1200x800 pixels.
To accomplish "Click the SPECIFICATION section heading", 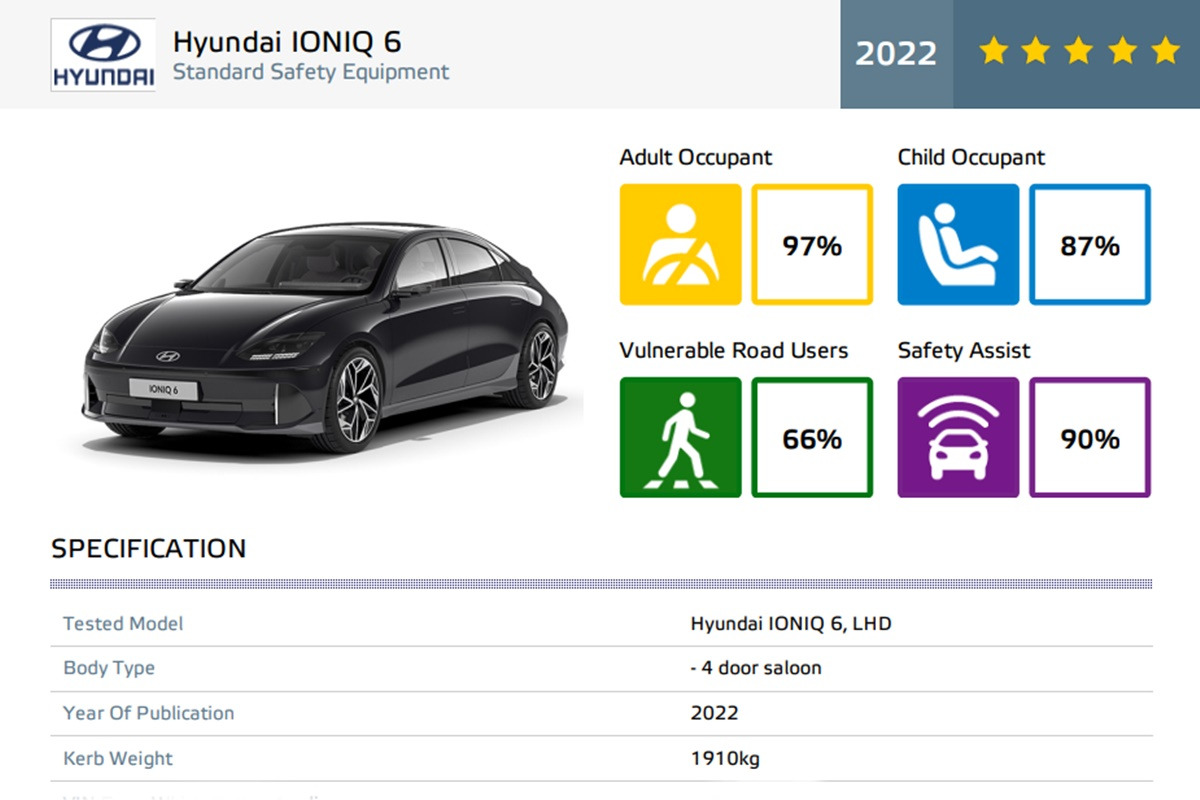I will 148,549.
